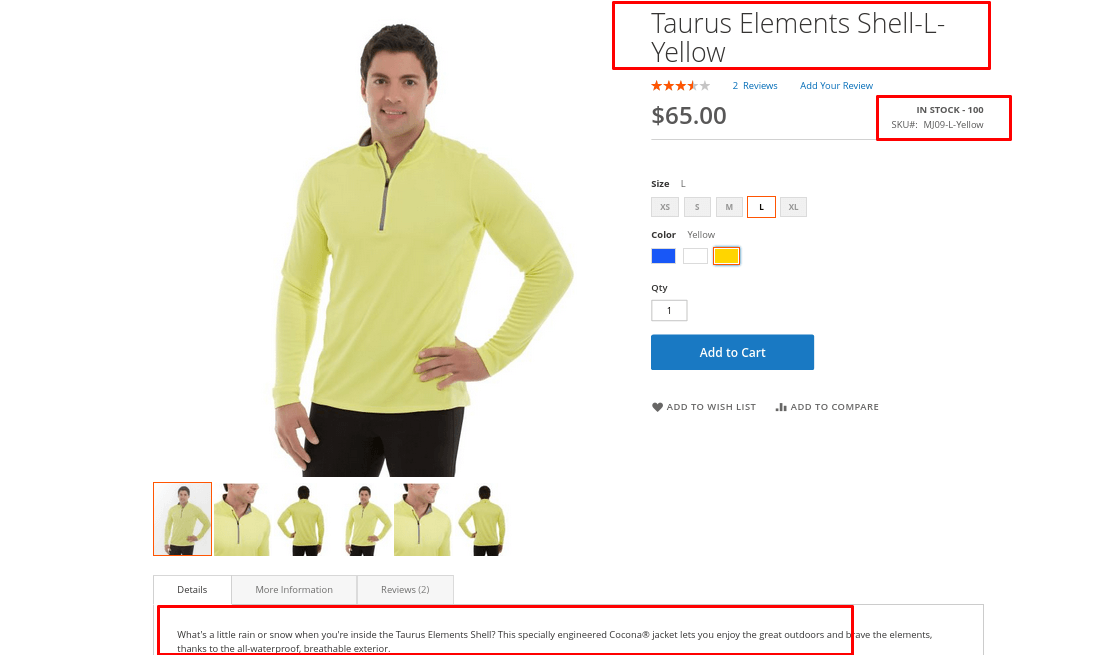Select the first front-view product thumbnail

tap(183, 519)
